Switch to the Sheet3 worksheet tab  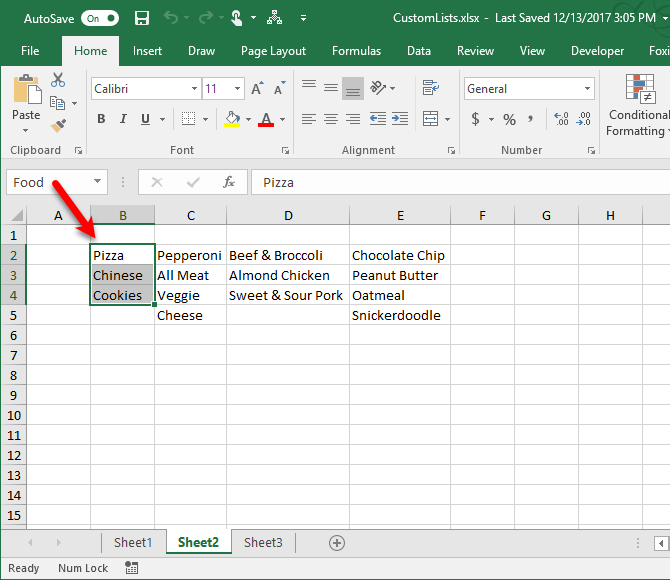coord(263,542)
